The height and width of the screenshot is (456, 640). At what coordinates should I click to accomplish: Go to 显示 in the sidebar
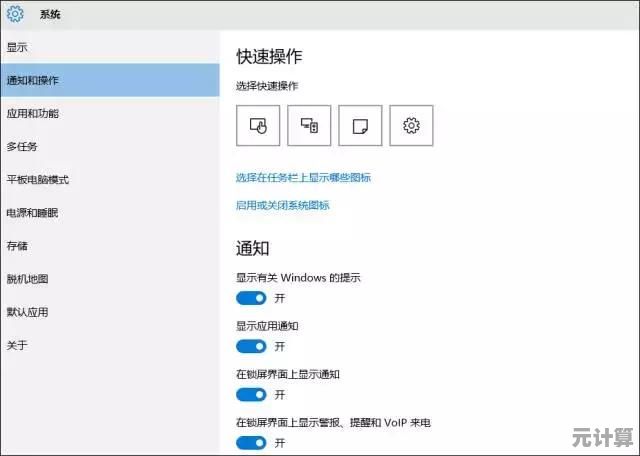click(x=17, y=47)
